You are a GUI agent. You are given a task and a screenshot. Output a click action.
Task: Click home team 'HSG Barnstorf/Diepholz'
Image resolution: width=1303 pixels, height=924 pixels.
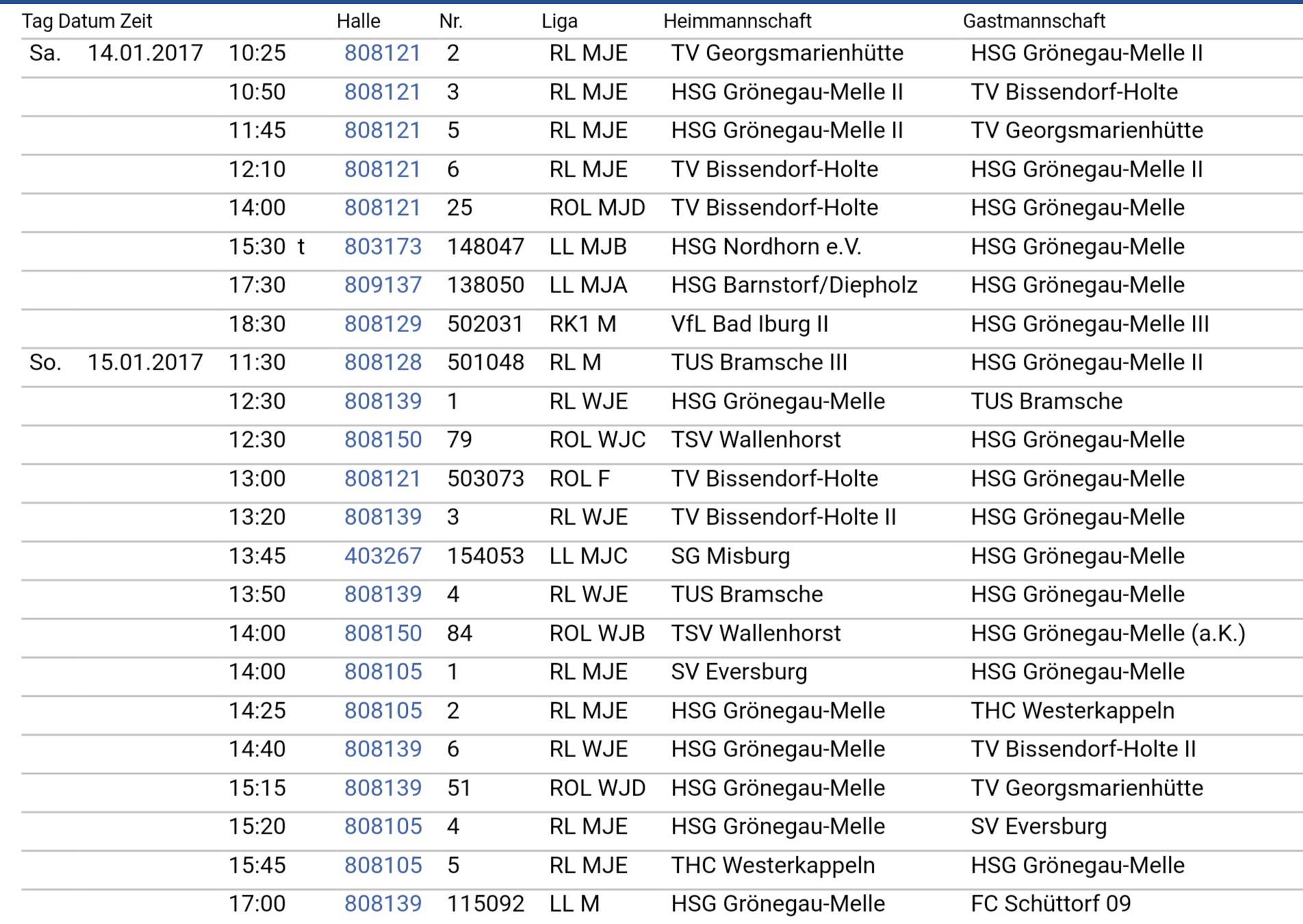[x=794, y=285]
